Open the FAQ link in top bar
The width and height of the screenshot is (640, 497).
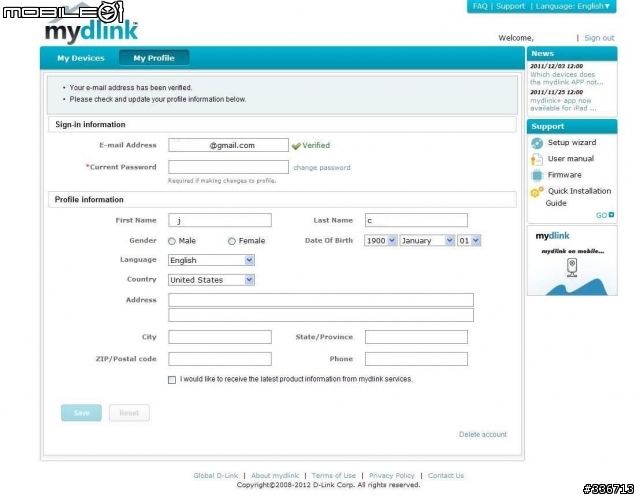480,6
